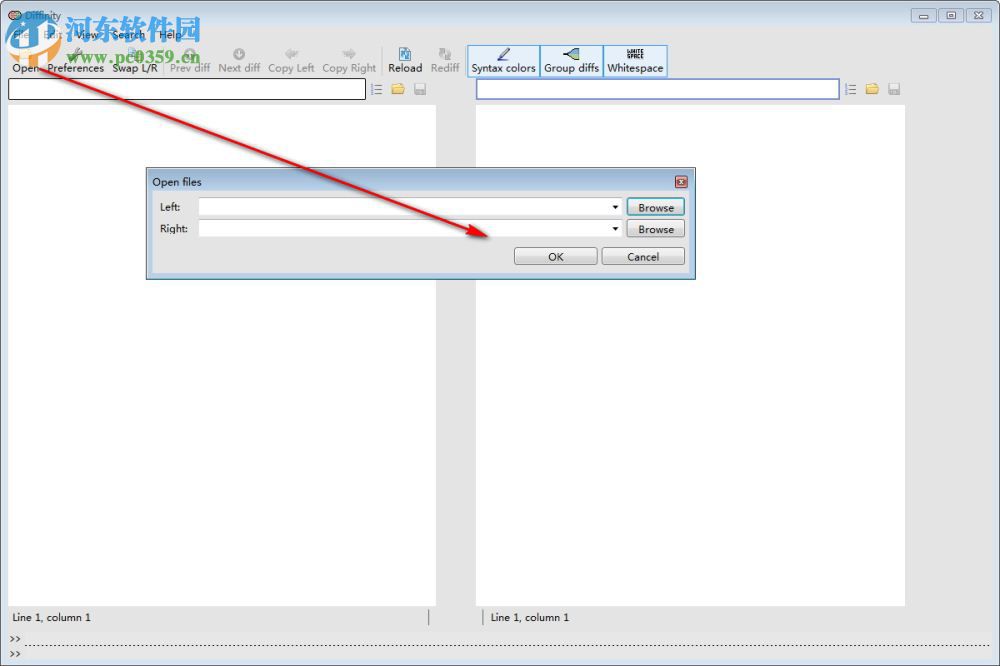Toggle Syntax colors option

503,61
